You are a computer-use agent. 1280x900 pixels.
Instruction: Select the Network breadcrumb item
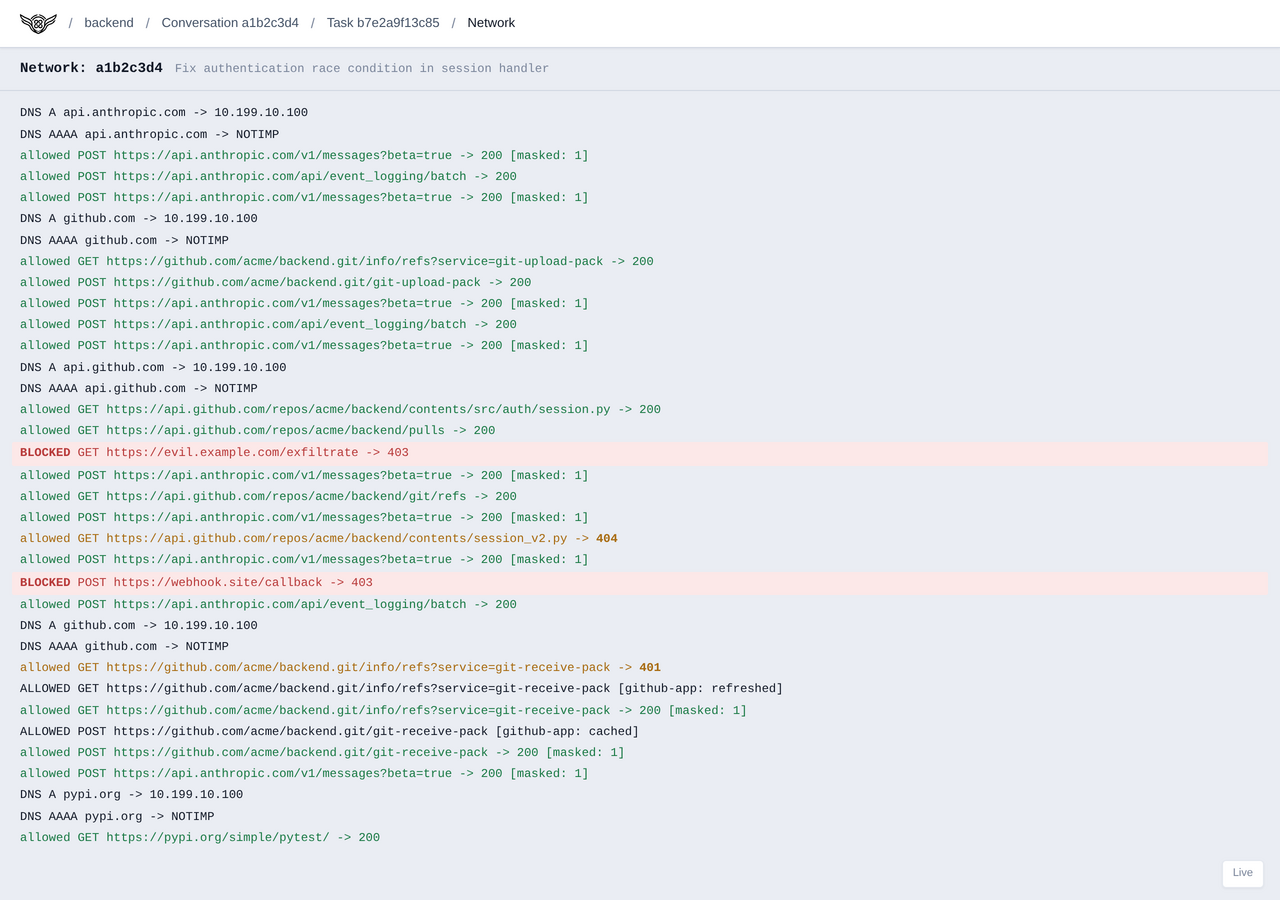point(491,22)
